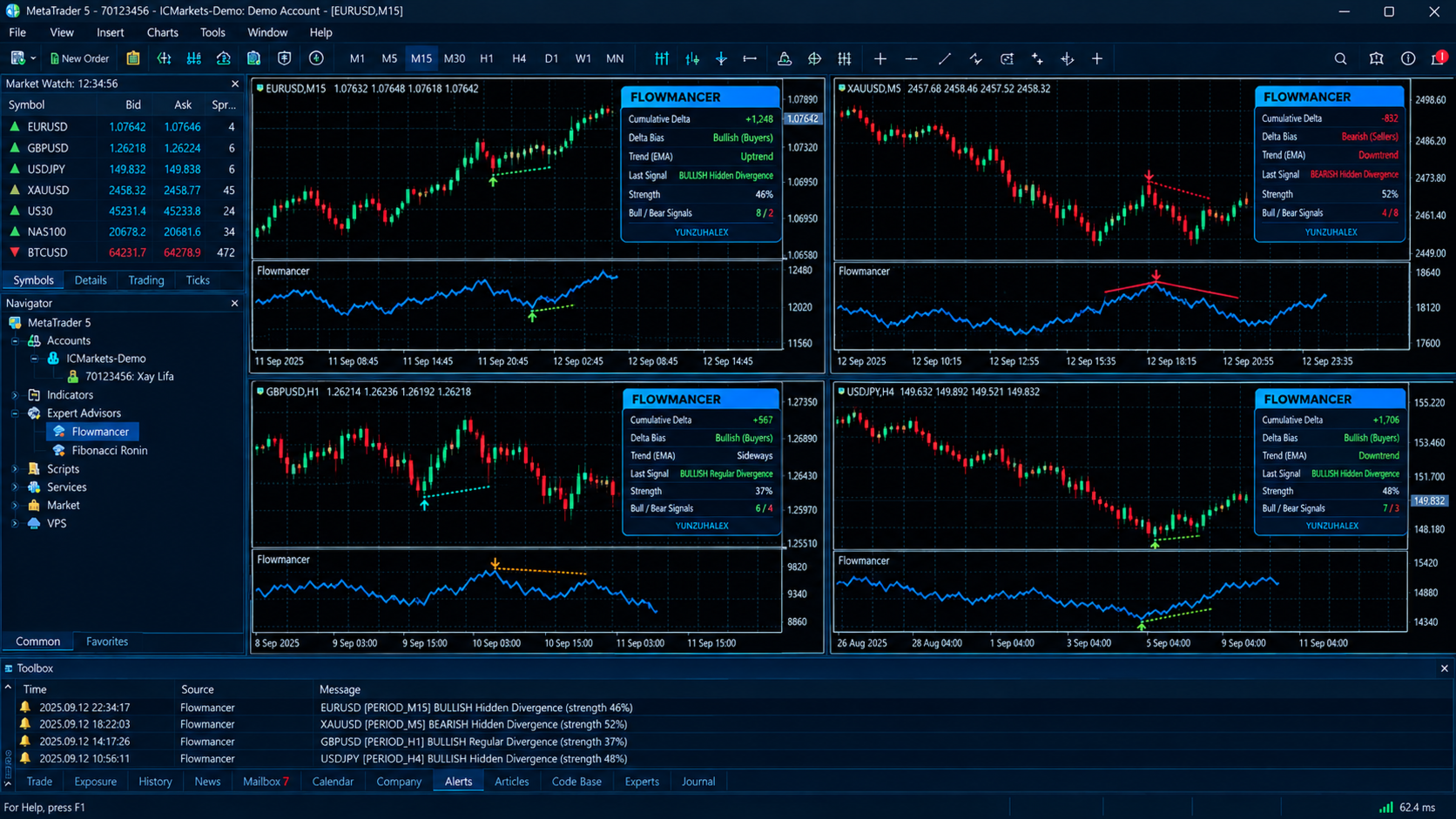The image size is (1456, 819).
Task: Switch timeframe to H1
Action: click(486, 58)
